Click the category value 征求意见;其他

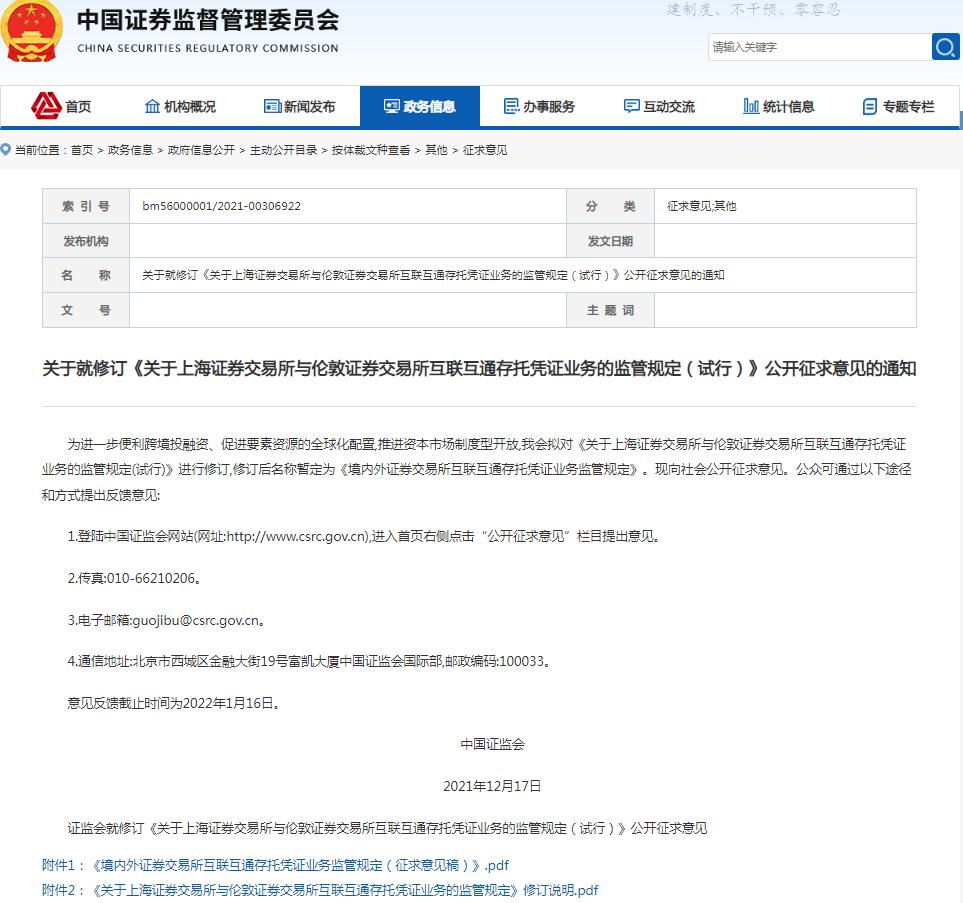pos(701,206)
